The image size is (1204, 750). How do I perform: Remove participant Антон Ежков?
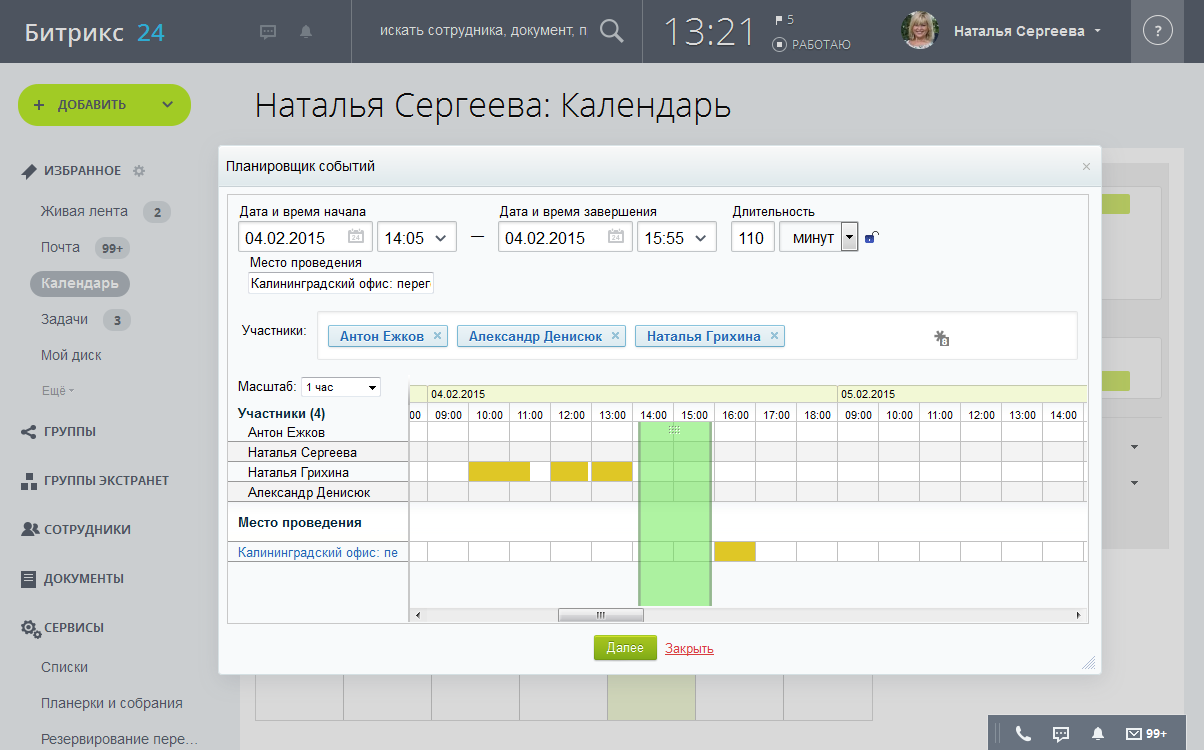click(437, 336)
